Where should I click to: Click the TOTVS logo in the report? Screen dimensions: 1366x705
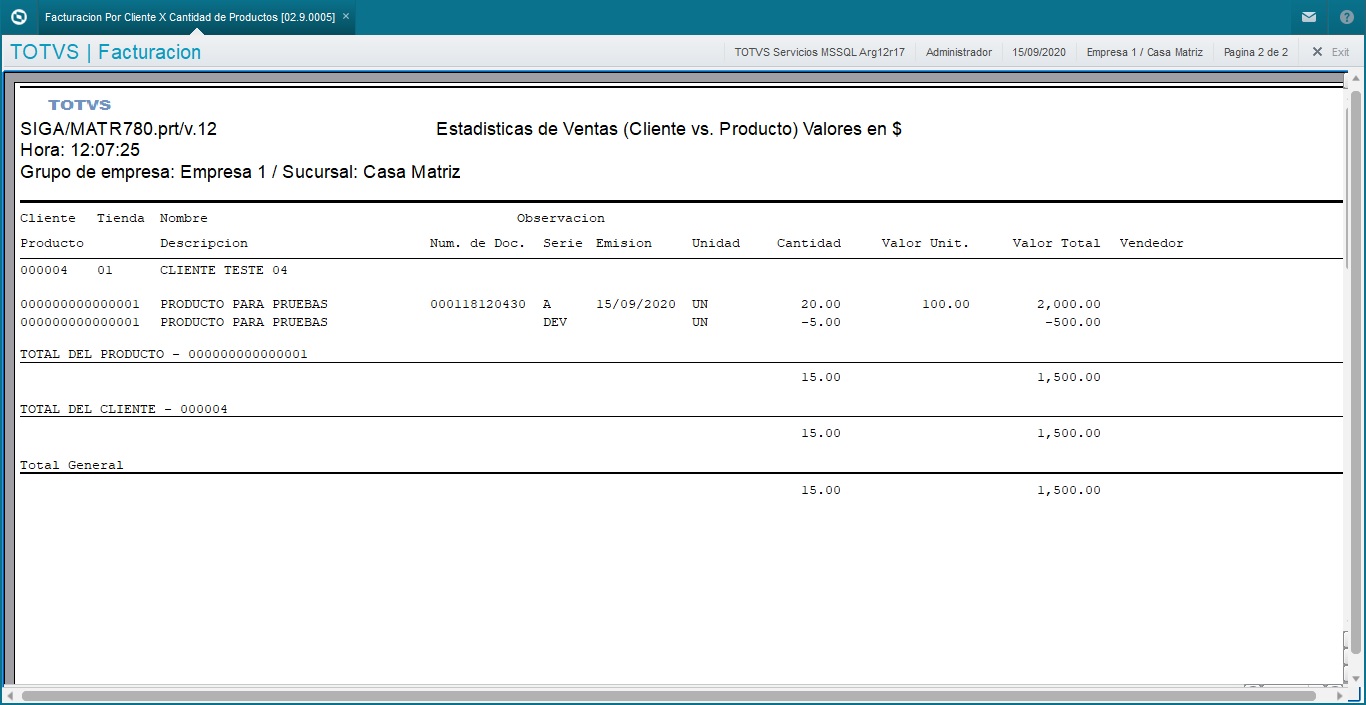pyautogui.click(x=79, y=105)
